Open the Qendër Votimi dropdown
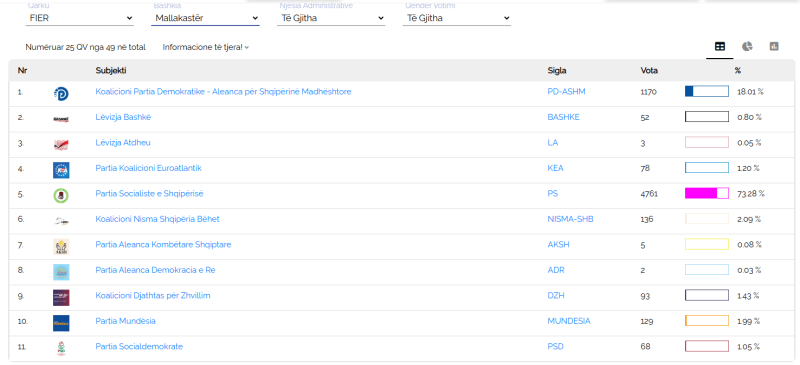This screenshot has width=800, height=365. (x=457, y=18)
